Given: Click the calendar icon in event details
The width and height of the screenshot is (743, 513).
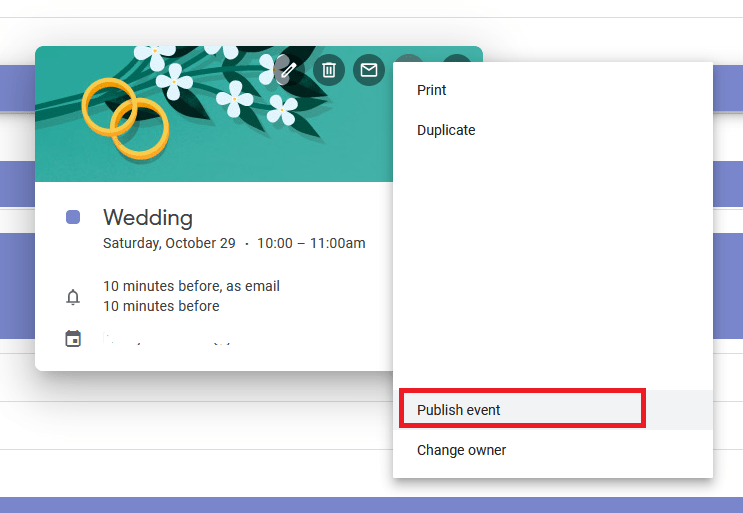Looking at the screenshot, I should pyautogui.click(x=73, y=339).
